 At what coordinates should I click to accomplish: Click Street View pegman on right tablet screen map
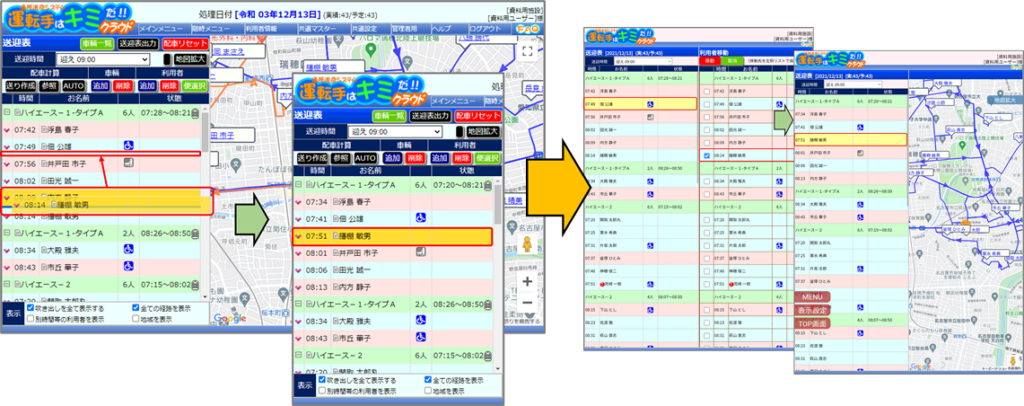tap(1012, 361)
